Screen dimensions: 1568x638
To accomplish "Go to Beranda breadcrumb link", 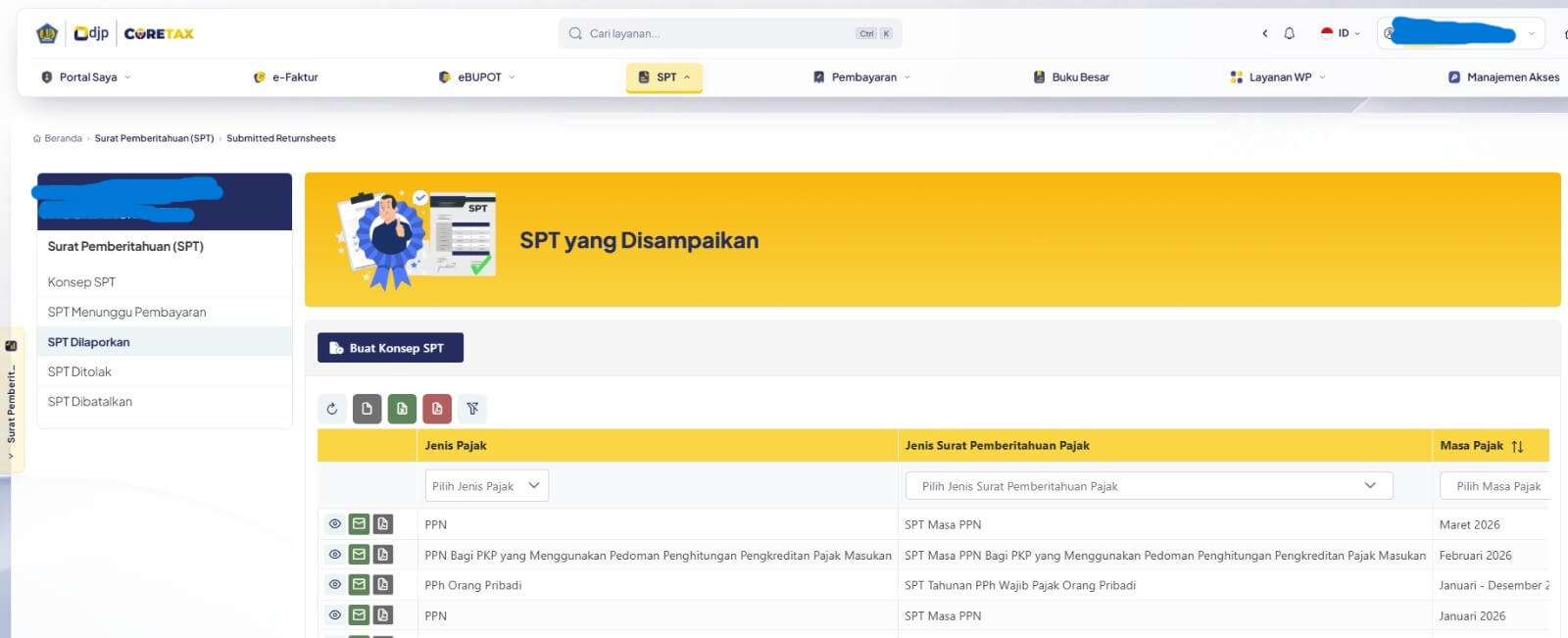I will (x=58, y=138).
